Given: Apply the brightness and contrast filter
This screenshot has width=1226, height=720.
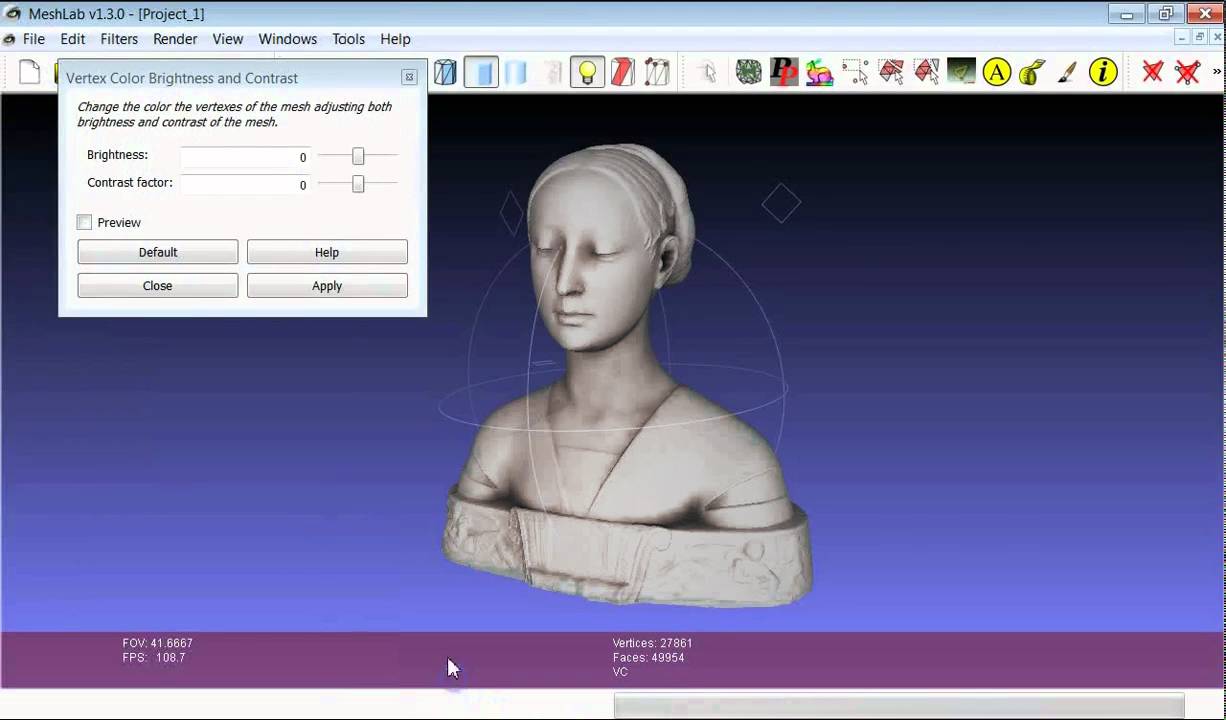Looking at the screenshot, I should [327, 285].
